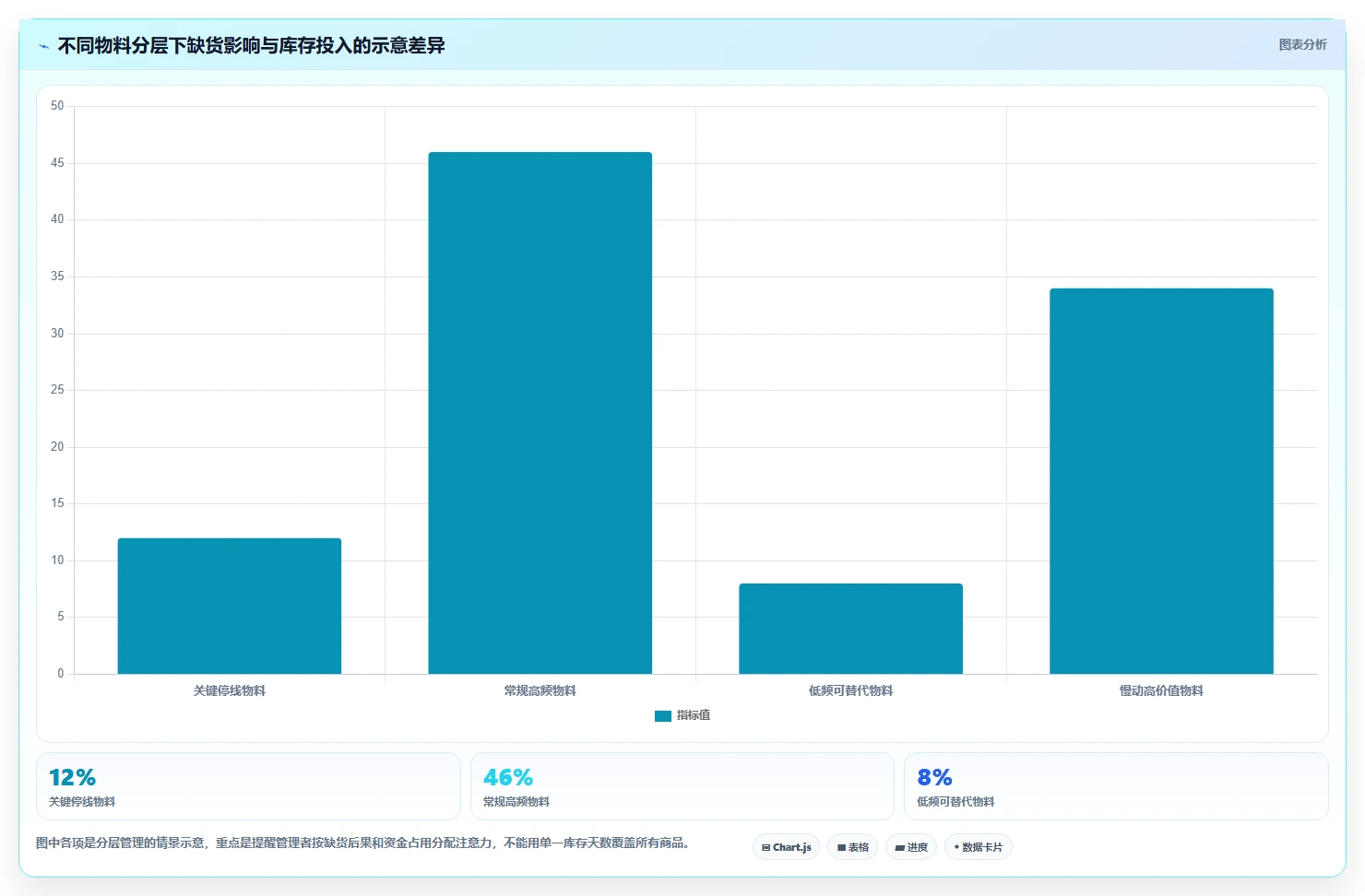Click the 数据卡片 tag chip
1365x896 pixels.
(x=978, y=847)
